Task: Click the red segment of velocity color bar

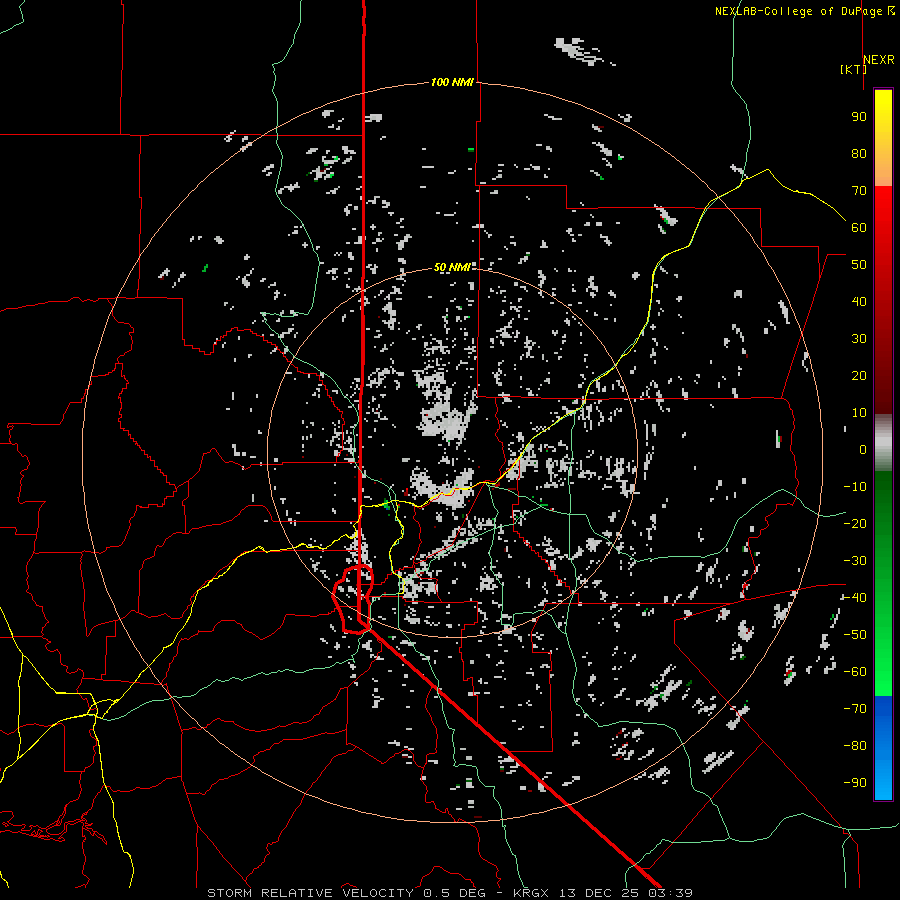Action: (883, 300)
